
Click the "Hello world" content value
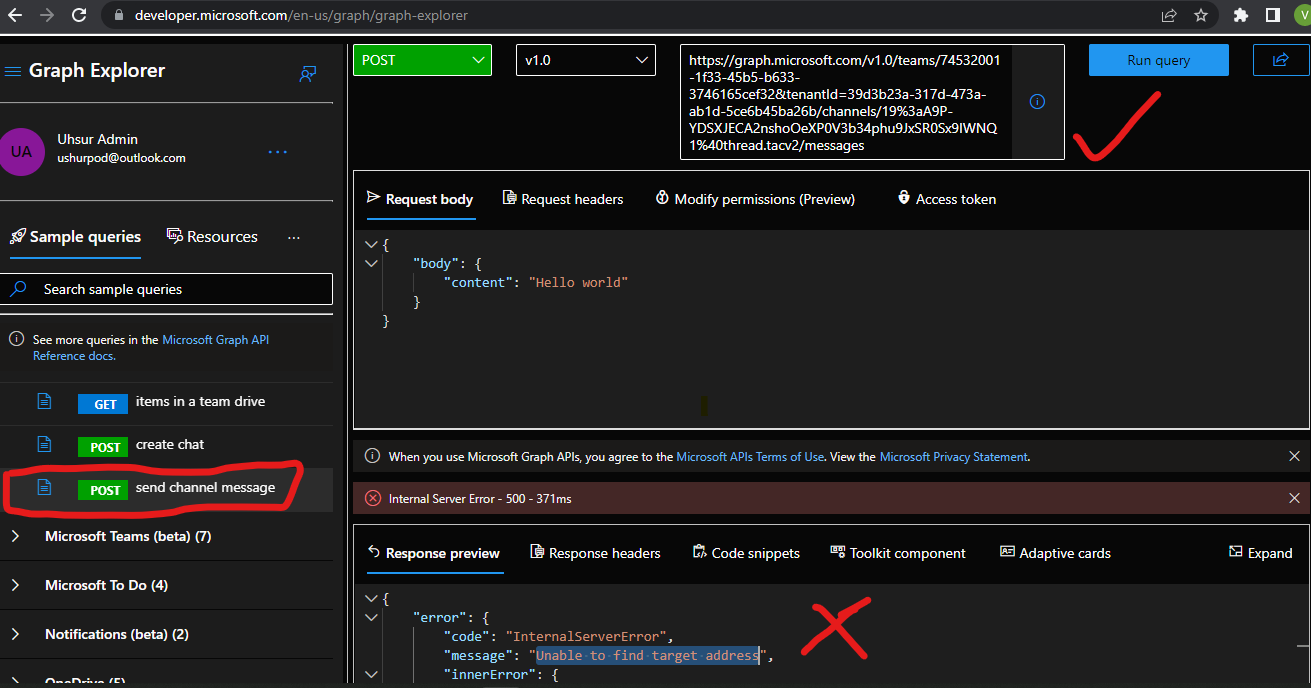point(578,282)
